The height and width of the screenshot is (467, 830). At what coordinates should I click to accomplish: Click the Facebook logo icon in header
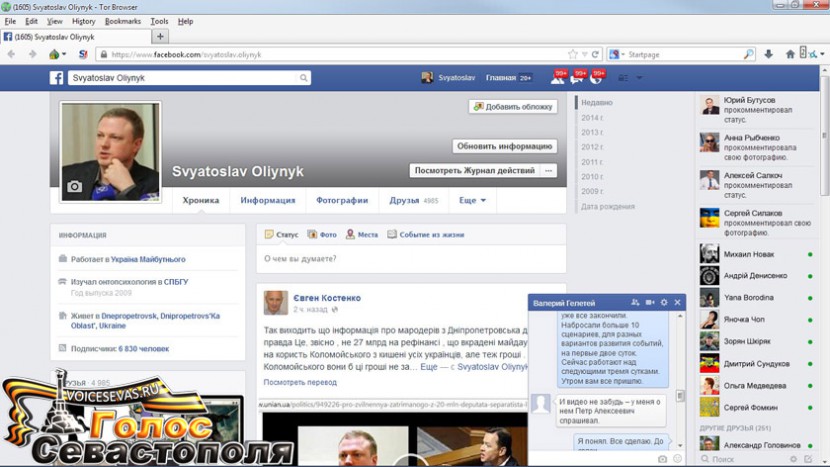coord(57,77)
